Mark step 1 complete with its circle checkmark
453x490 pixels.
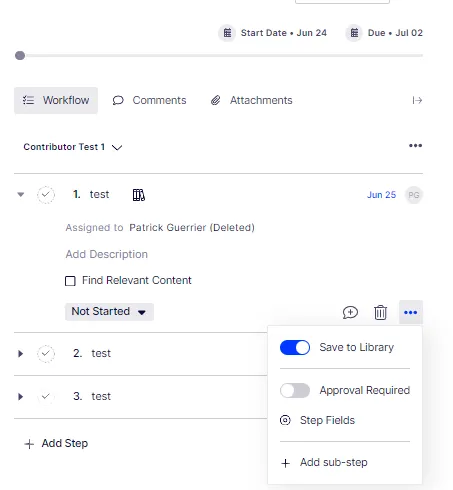[46, 195]
